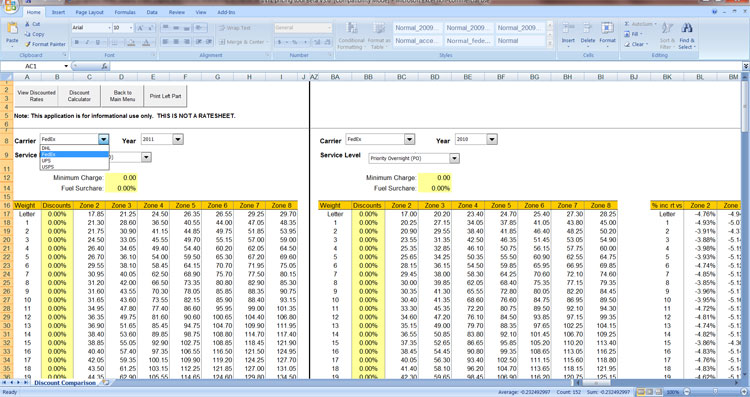Open the Discount Comparison sheet tab
Image resolution: width=750 pixels, height=397 pixels.
pos(65,383)
